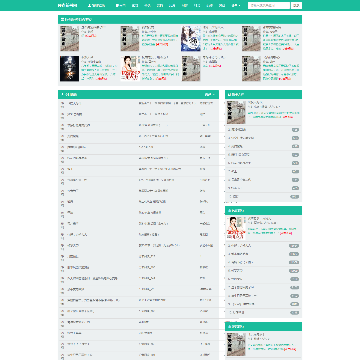This screenshot has height=360, width=360.
Task: Focus the search input field in header
Action: click(x=269, y=5)
